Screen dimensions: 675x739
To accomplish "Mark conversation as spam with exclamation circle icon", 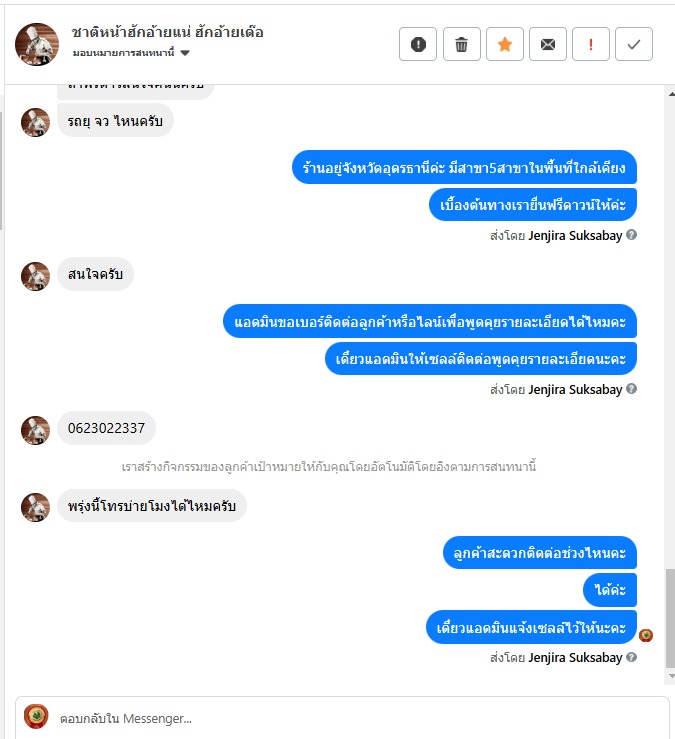I will point(418,44).
